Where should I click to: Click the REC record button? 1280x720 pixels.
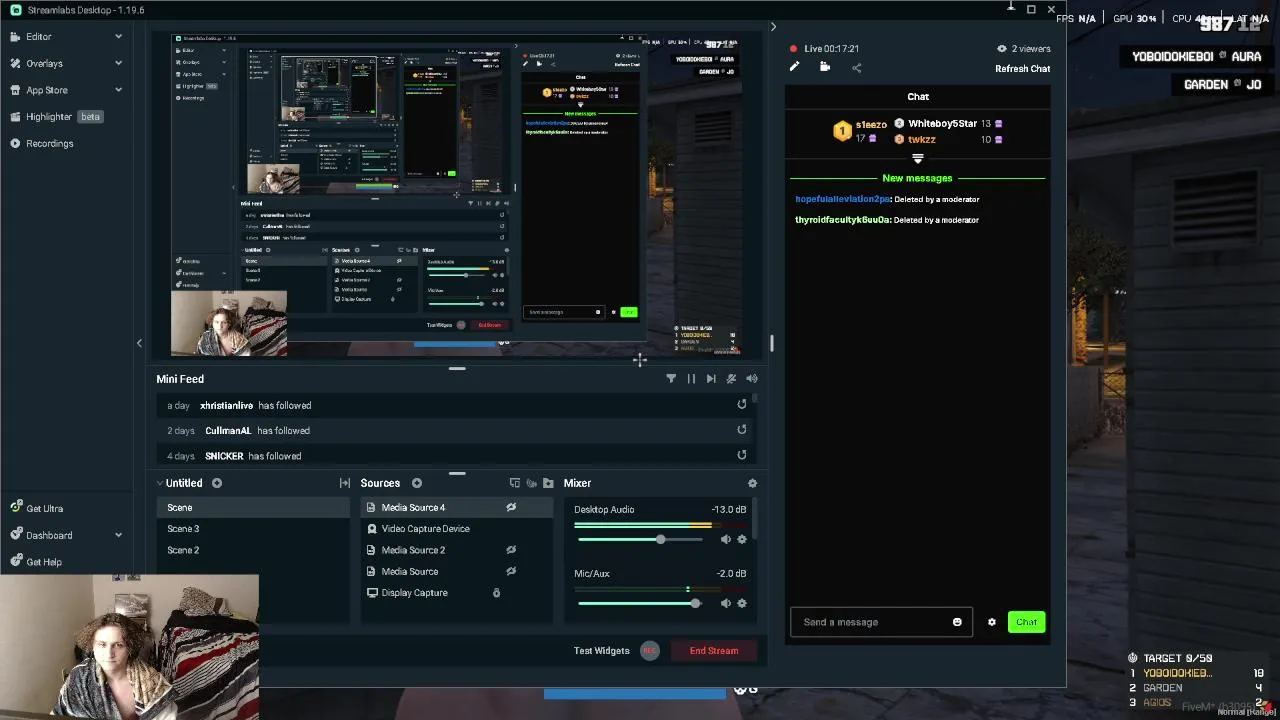pyautogui.click(x=650, y=651)
